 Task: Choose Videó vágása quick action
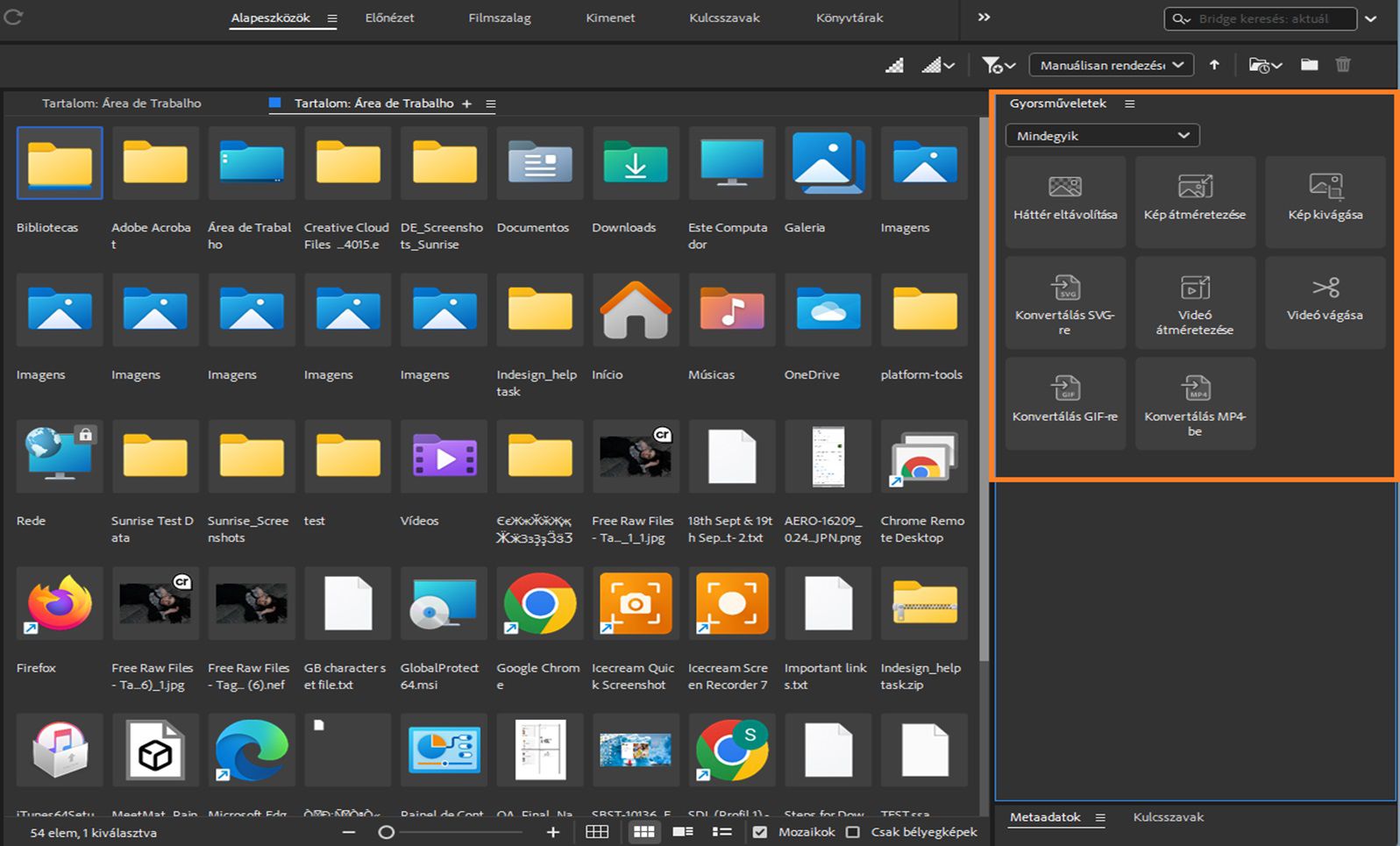tap(1325, 302)
